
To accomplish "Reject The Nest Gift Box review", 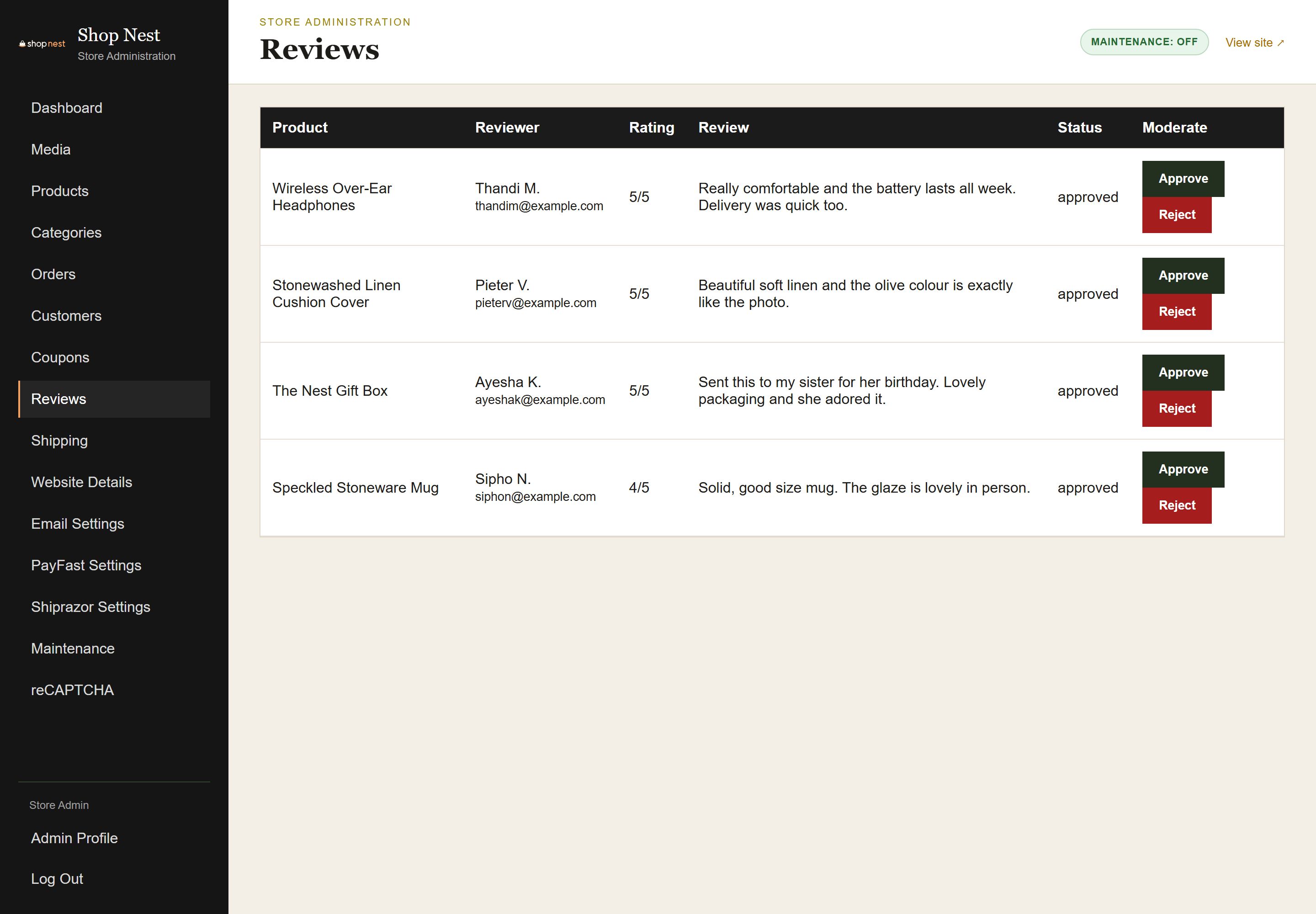I will [1177, 408].
